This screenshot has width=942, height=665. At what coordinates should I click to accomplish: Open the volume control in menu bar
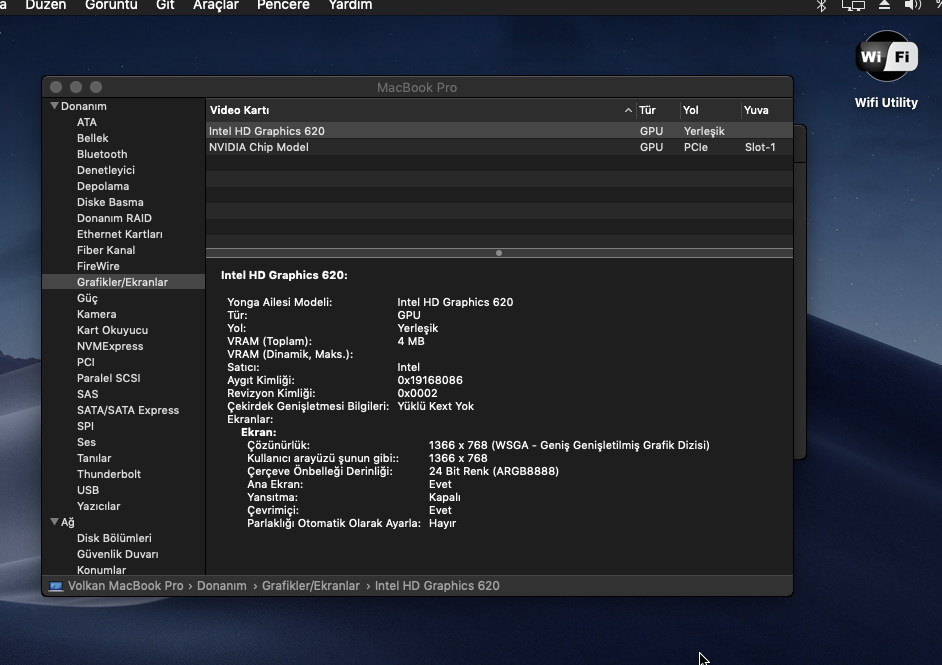912,5
